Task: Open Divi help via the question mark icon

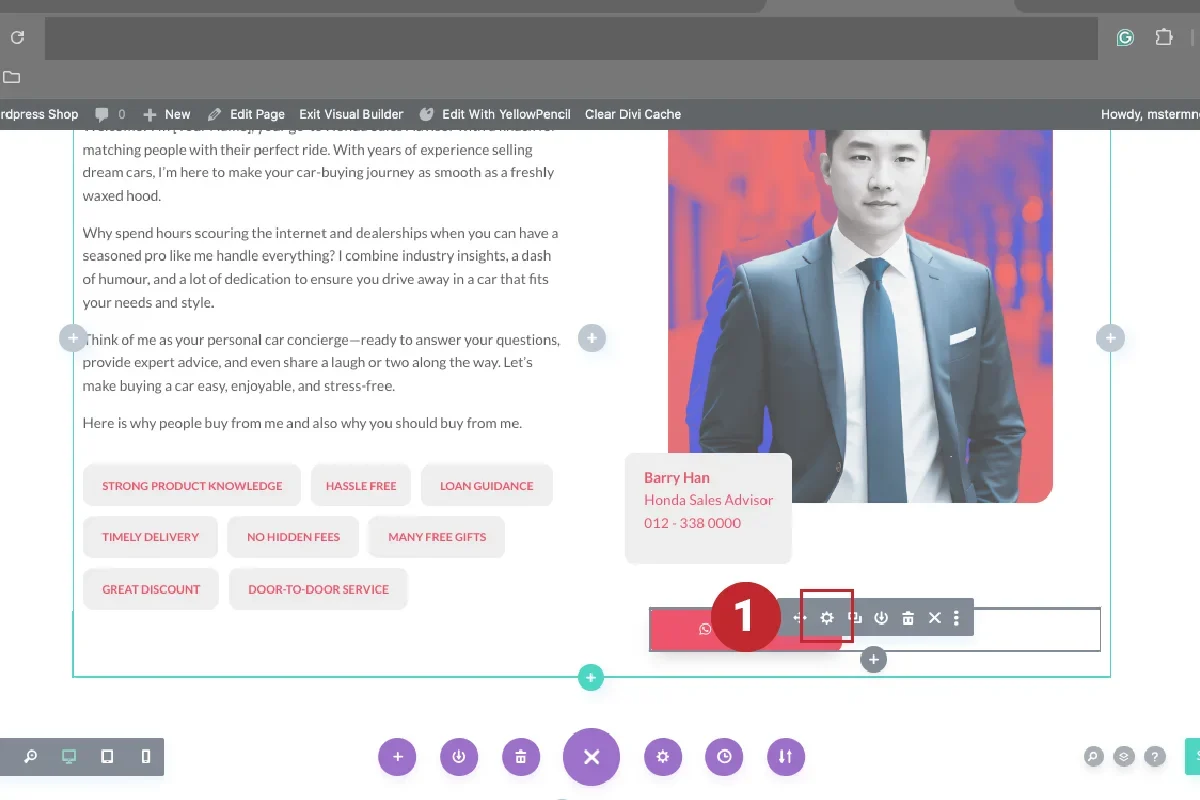Action: coord(1155,757)
